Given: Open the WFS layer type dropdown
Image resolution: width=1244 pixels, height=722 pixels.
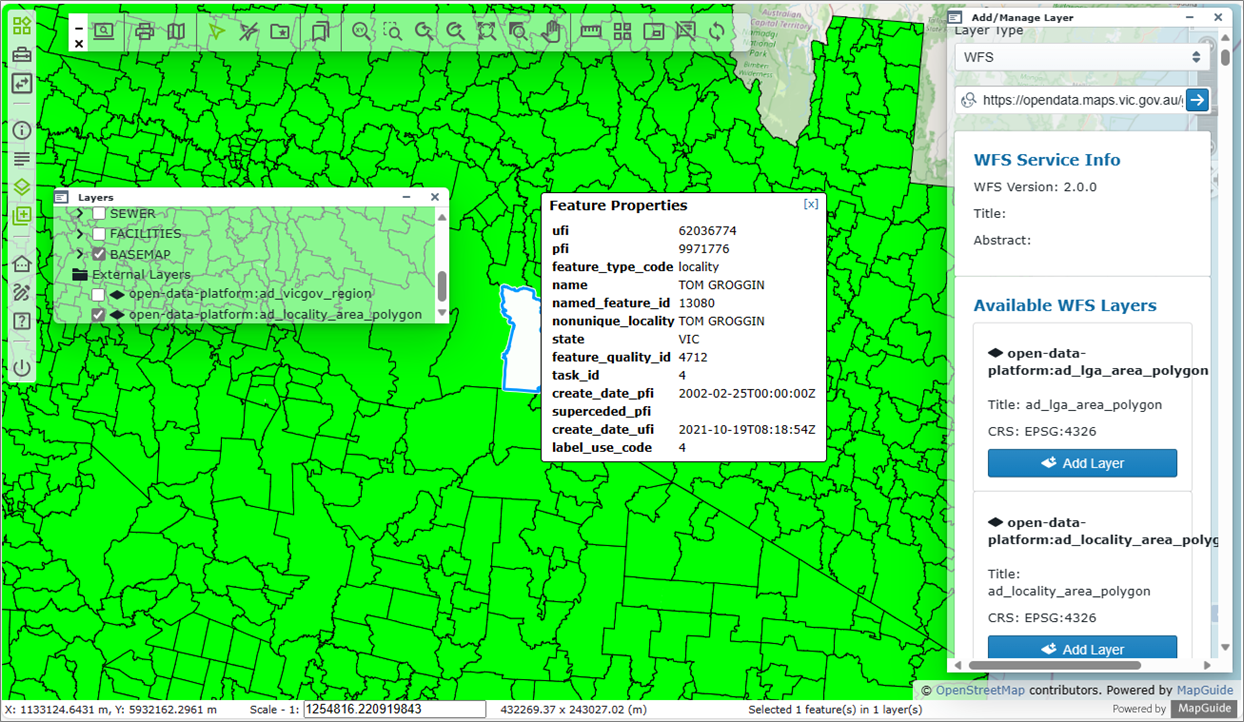Looking at the screenshot, I should coord(1082,57).
